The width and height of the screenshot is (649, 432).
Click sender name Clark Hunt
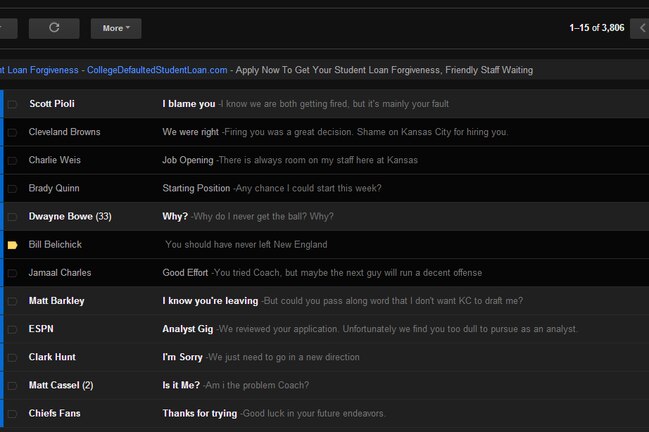point(52,357)
